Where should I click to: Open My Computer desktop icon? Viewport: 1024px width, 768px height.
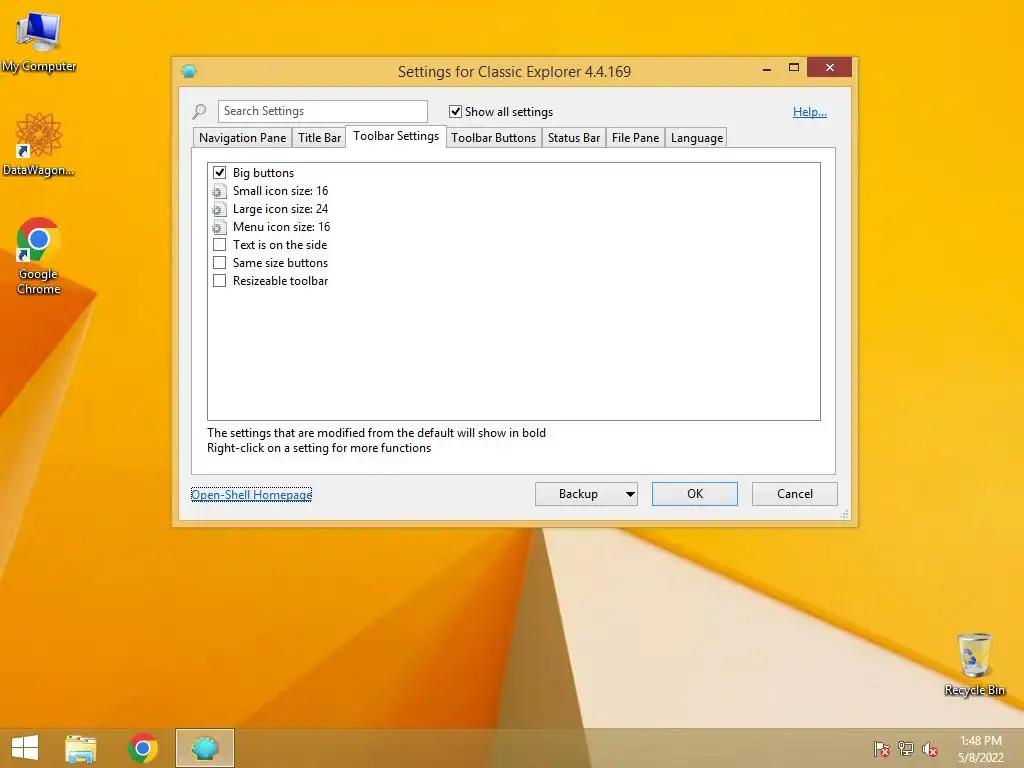pos(39,40)
